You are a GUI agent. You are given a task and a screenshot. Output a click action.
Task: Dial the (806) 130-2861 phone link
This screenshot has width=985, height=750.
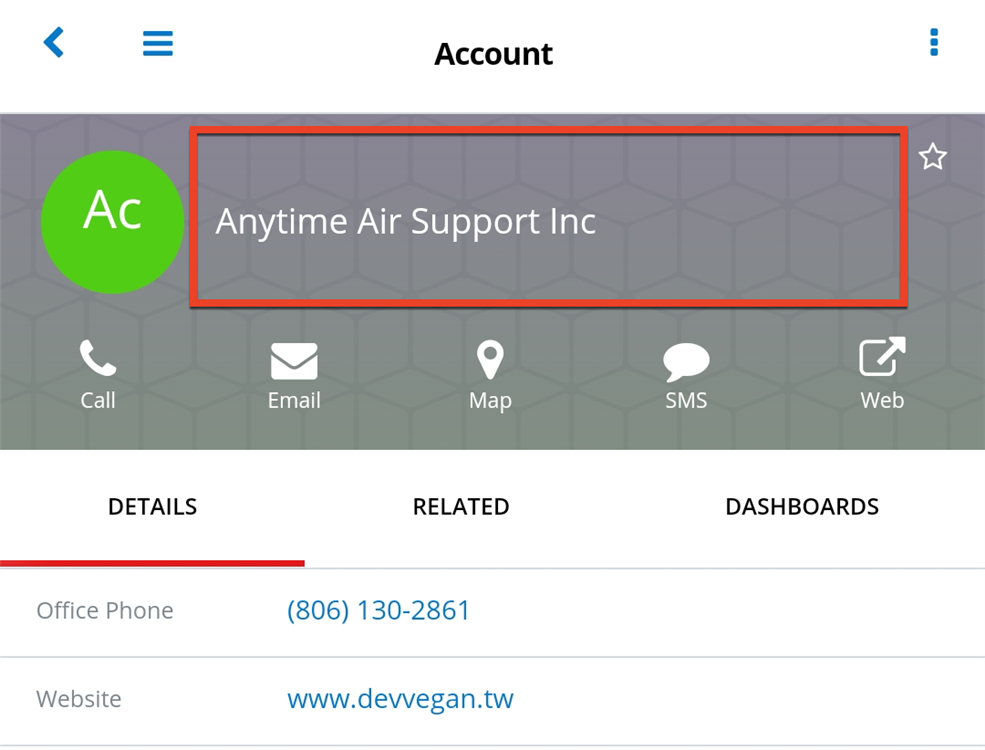pos(378,611)
